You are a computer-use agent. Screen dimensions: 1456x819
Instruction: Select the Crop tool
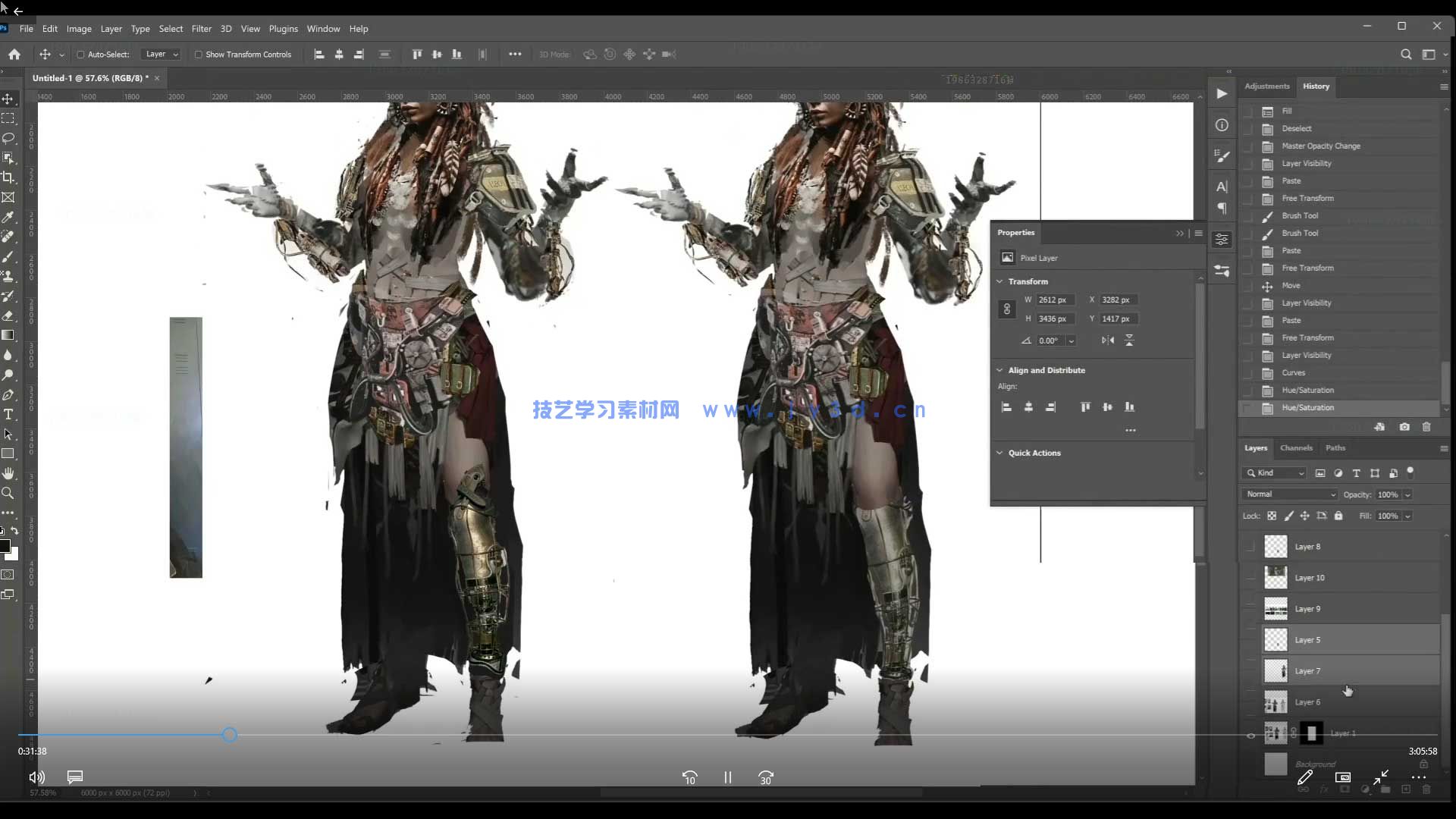[x=8, y=177]
